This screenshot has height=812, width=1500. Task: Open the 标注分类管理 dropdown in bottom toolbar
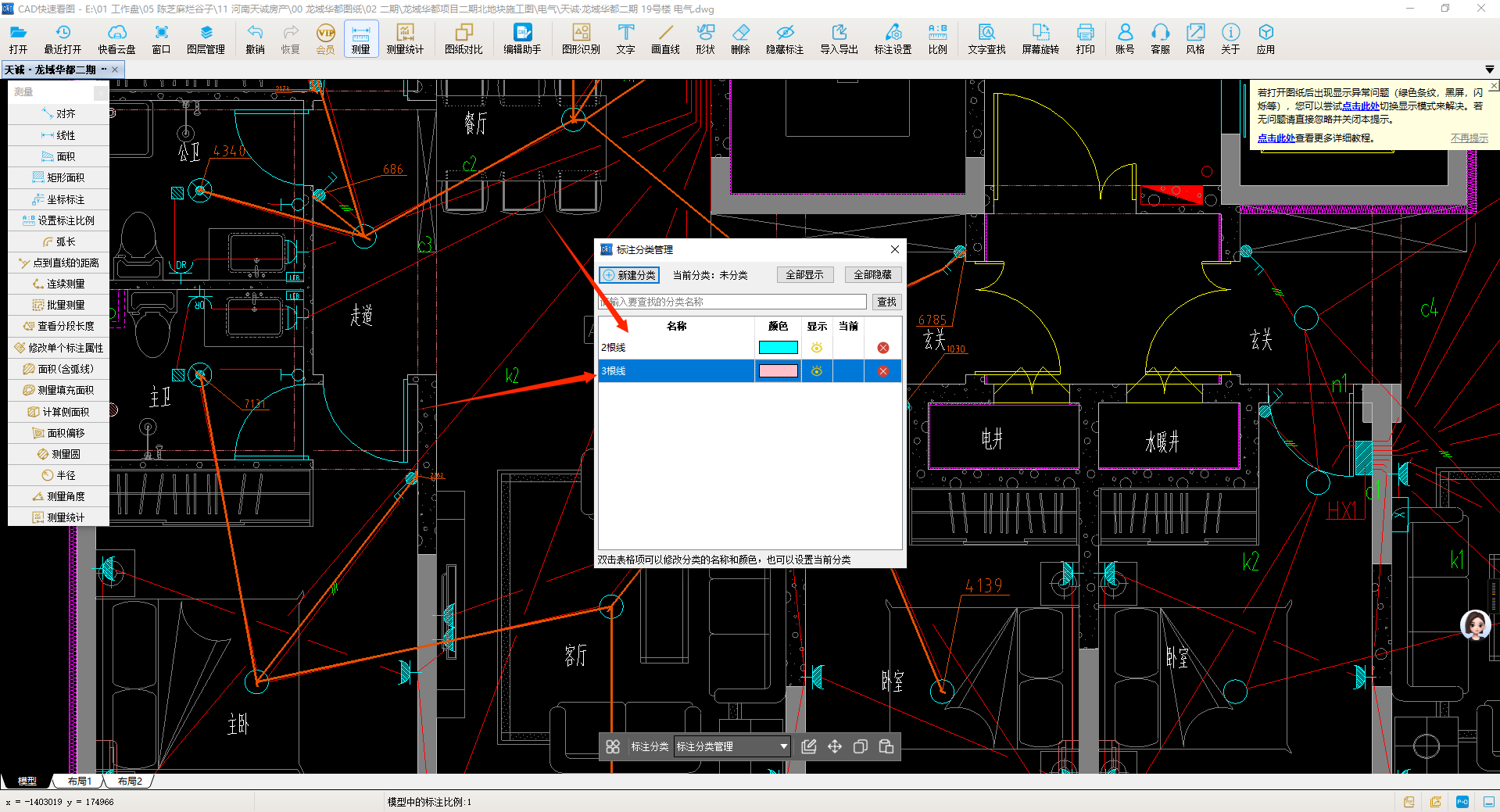(732, 747)
